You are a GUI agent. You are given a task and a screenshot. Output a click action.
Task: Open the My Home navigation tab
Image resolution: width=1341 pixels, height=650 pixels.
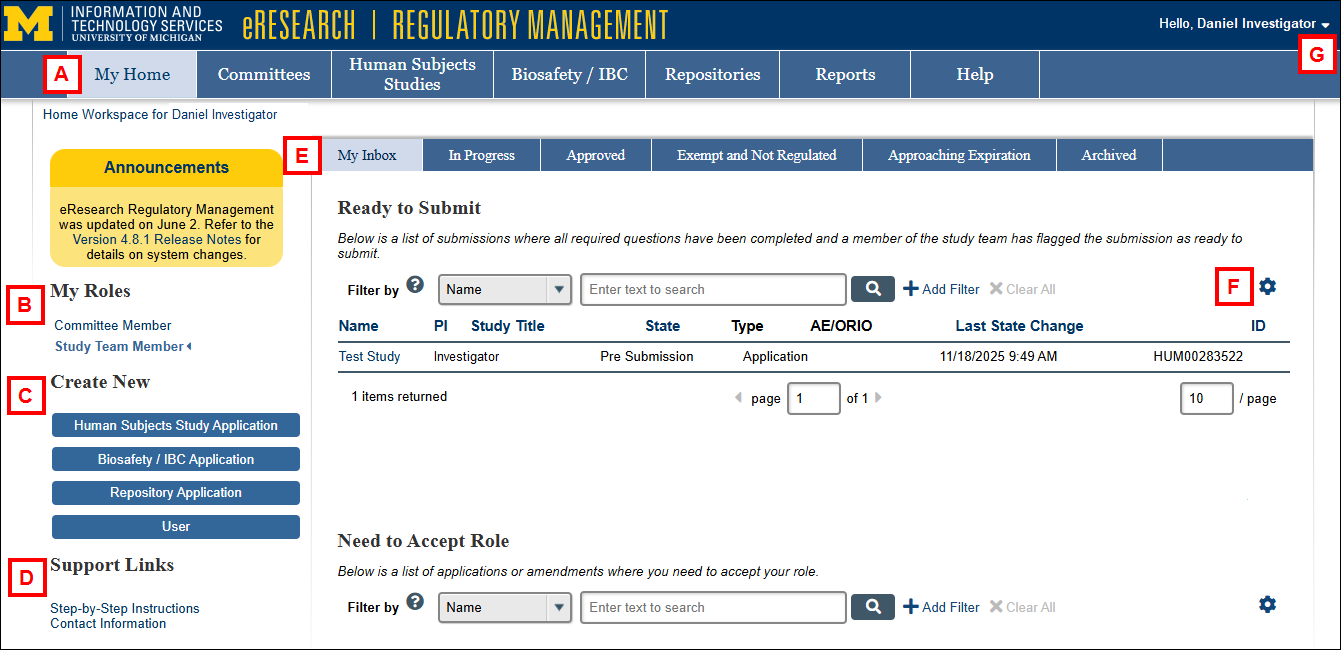(x=132, y=74)
